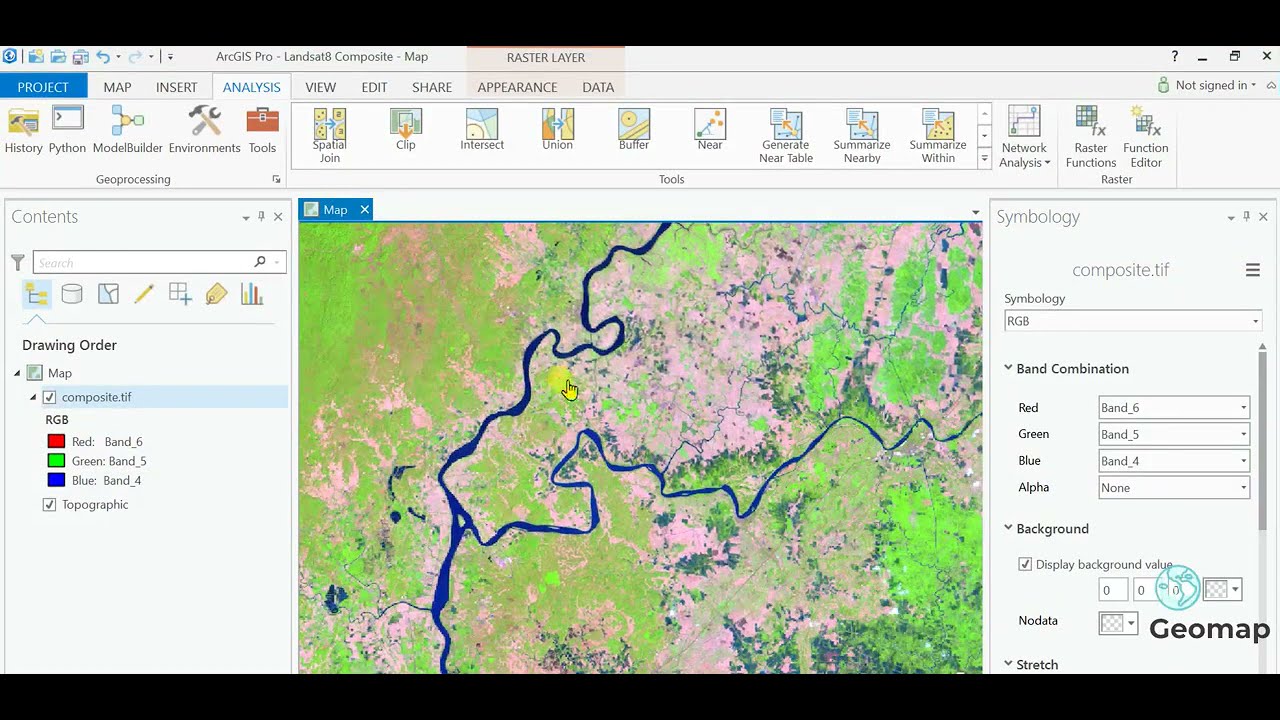Viewport: 1280px width, 720px height.
Task: Collapse the Band Combination section
Action: (x=1008, y=368)
